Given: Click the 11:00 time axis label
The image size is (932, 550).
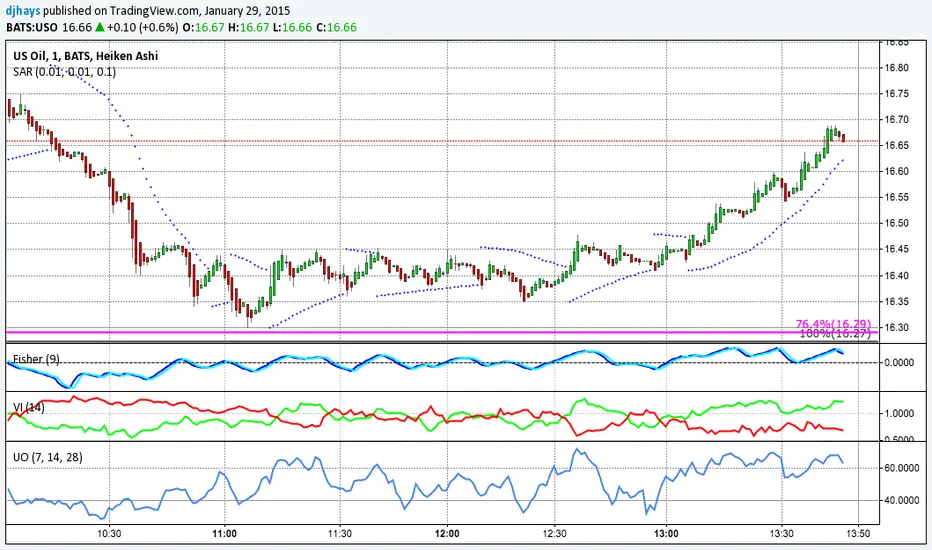Looking at the screenshot, I should pos(224,533).
